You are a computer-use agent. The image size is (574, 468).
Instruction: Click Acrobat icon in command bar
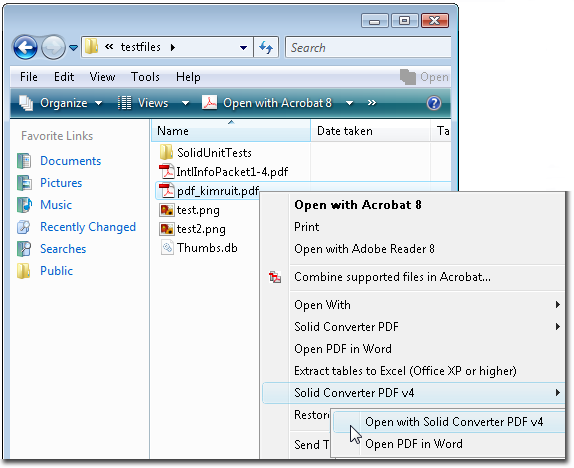pyautogui.click(x=210, y=103)
